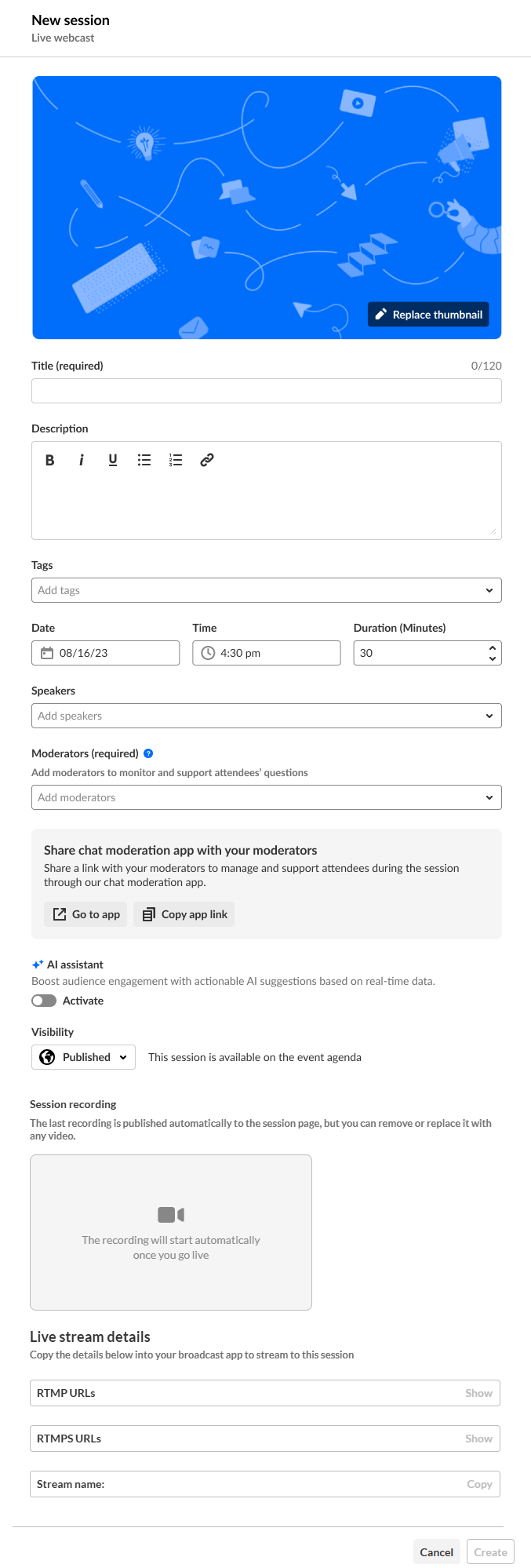
Task: Increase duration minutes with stepper arrow
Action: click(493, 647)
